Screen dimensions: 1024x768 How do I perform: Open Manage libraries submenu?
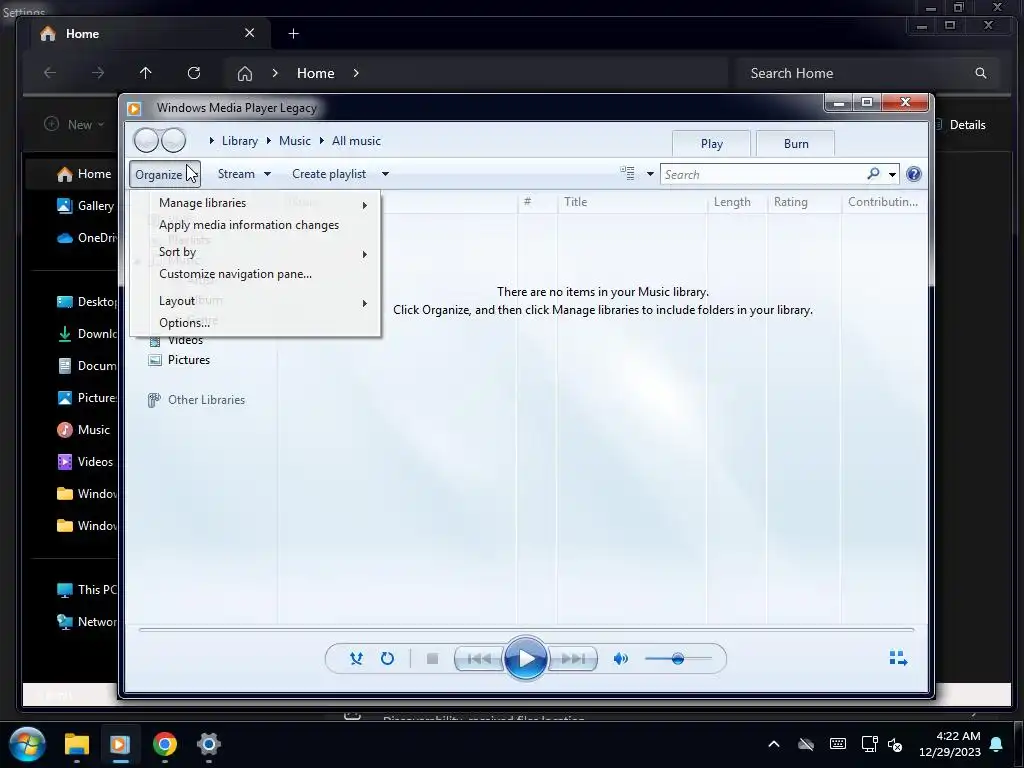coord(255,203)
